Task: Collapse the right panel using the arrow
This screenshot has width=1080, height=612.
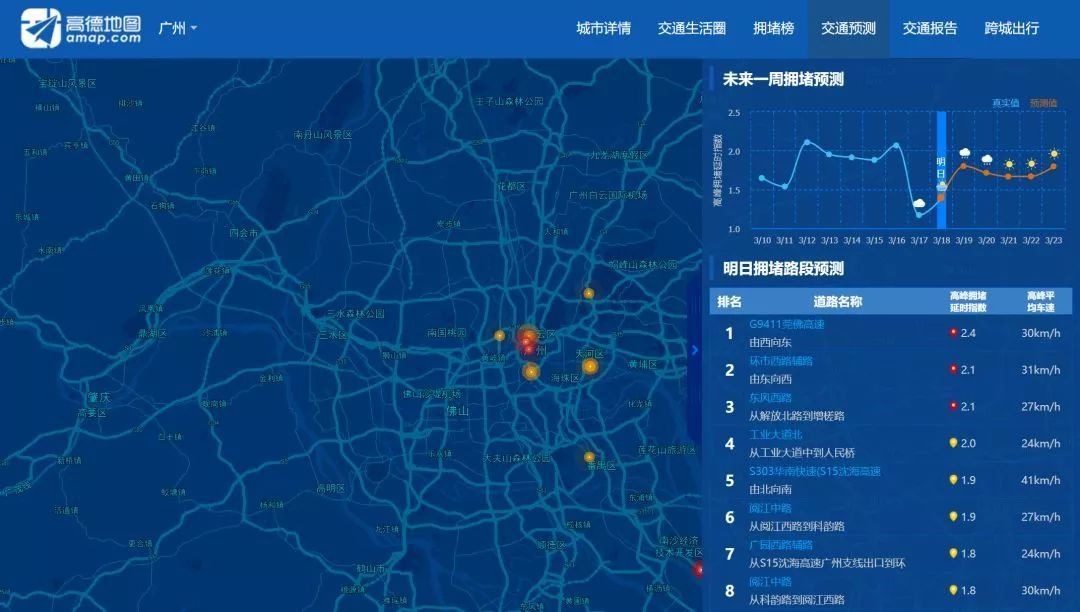Action: click(x=695, y=350)
